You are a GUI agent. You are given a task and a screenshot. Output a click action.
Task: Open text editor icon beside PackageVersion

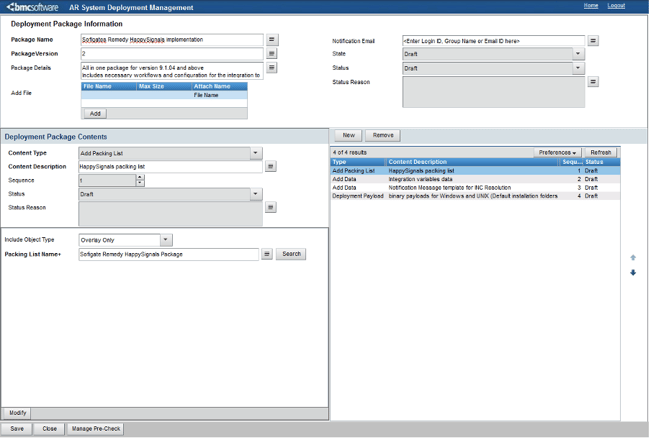[x=272, y=54]
